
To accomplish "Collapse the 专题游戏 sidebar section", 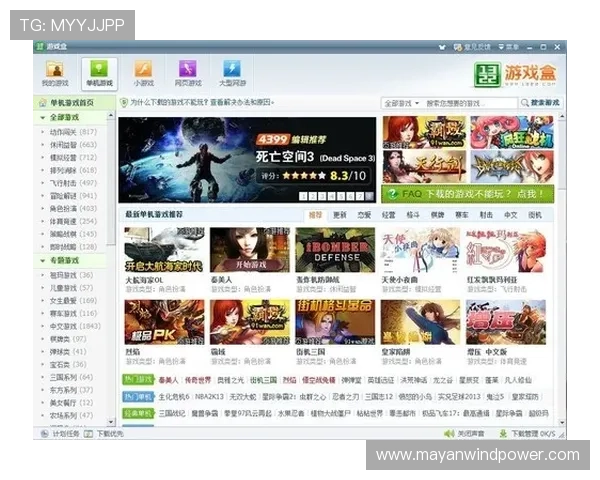I will point(42,261).
